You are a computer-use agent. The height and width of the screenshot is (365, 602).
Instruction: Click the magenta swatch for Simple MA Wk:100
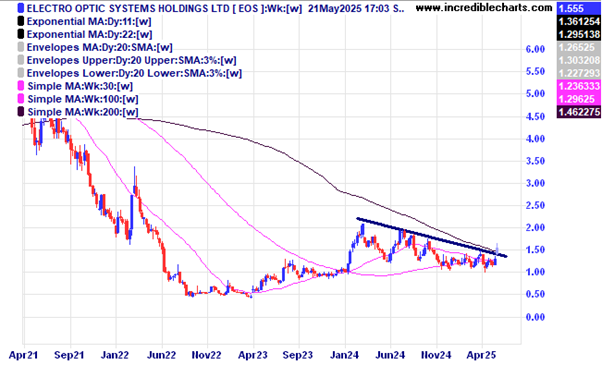[x=21, y=99]
